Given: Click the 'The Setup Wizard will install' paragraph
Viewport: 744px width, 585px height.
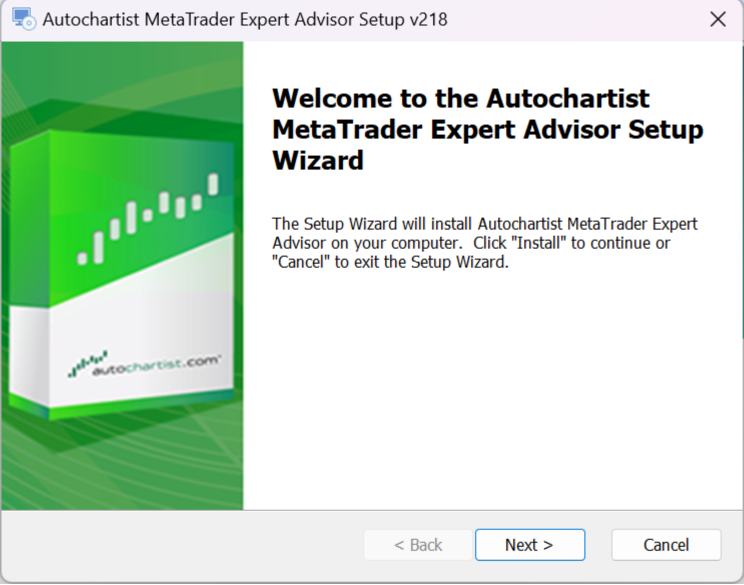Looking at the screenshot, I should (x=484, y=242).
